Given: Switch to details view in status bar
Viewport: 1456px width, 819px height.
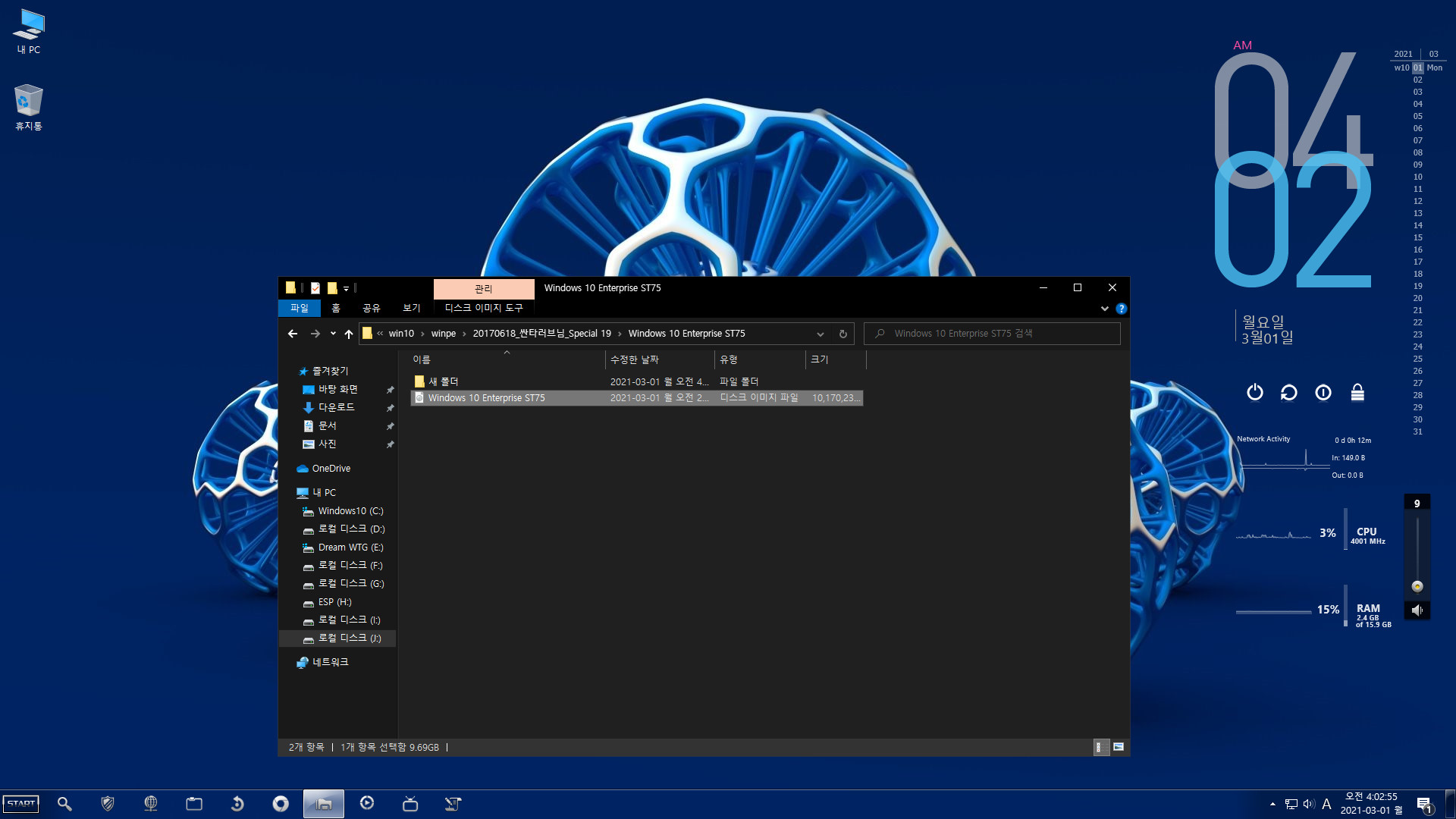Looking at the screenshot, I should point(1100,748).
